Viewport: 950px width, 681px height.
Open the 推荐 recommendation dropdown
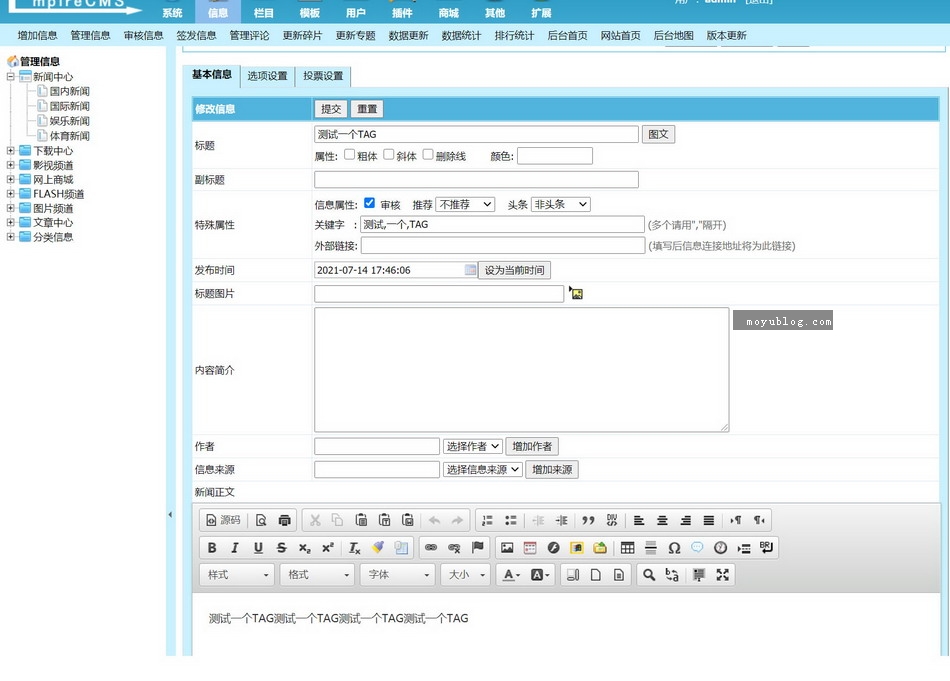pos(463,204)
